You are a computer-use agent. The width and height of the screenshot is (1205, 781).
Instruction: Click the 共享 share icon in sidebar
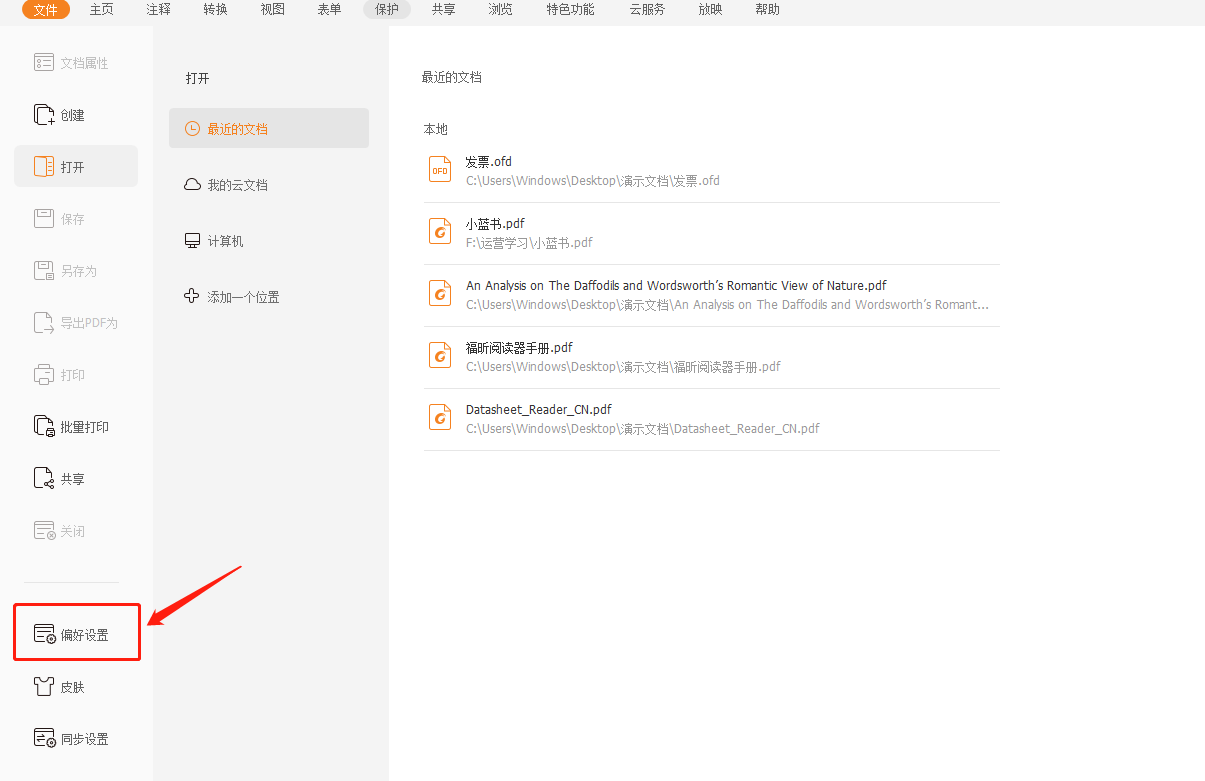tap(44, 479)
